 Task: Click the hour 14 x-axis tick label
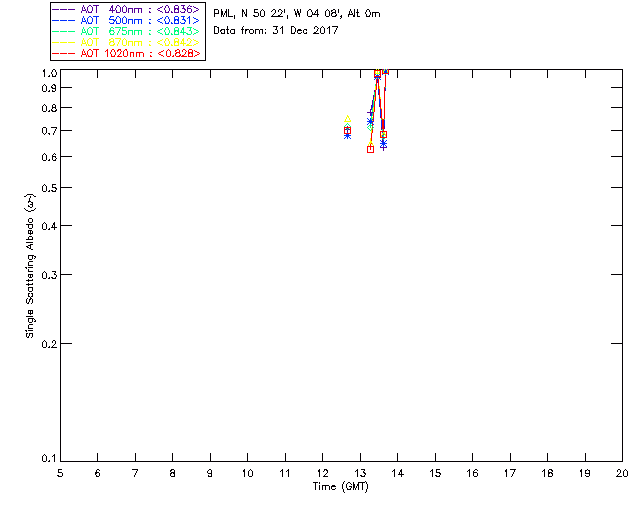(398, 473)
